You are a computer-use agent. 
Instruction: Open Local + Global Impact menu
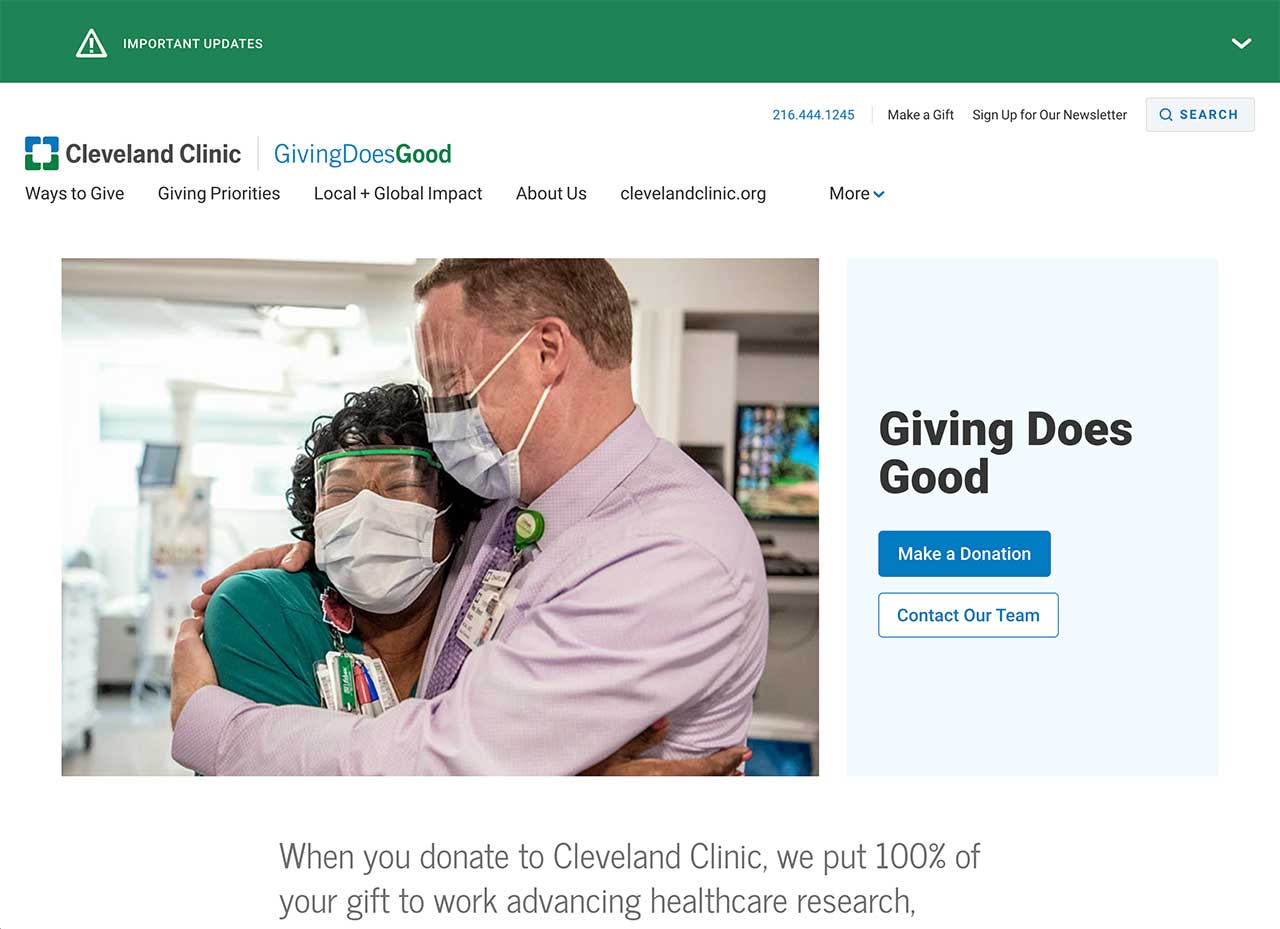pyautogui.click(x=398, y=194)
